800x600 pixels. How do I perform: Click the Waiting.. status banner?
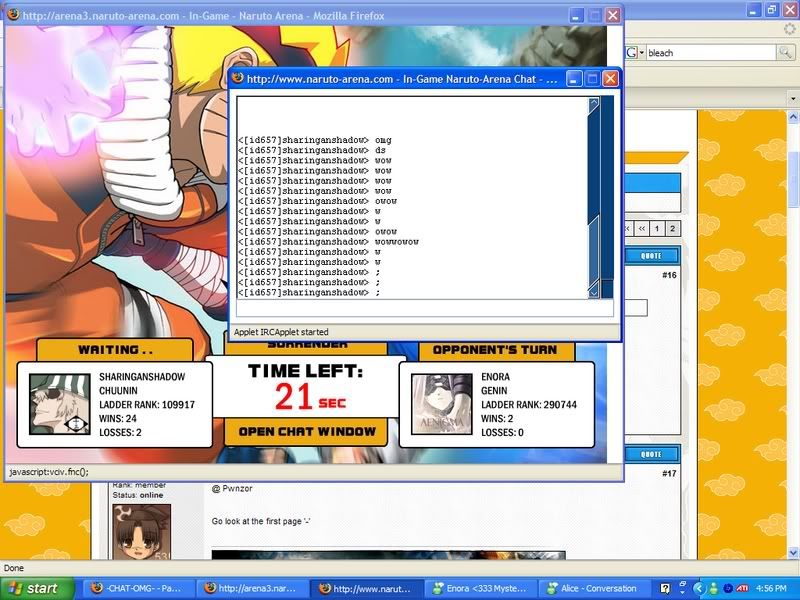pyautogui.click(x=115, y=350)
